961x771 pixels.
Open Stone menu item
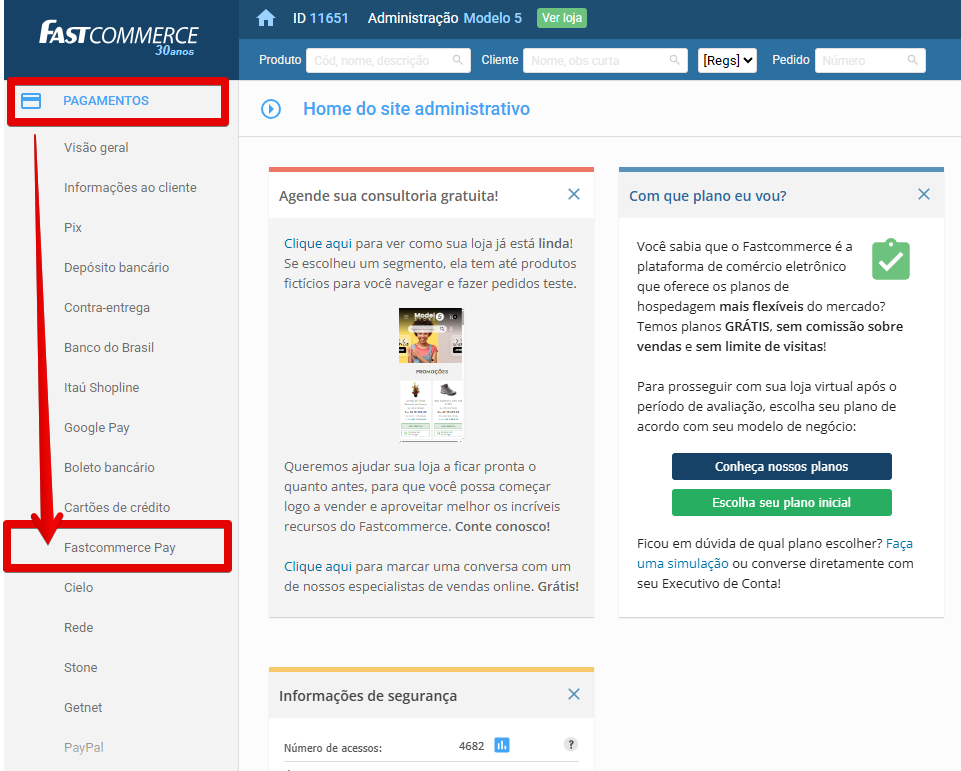tap(80, 667)
